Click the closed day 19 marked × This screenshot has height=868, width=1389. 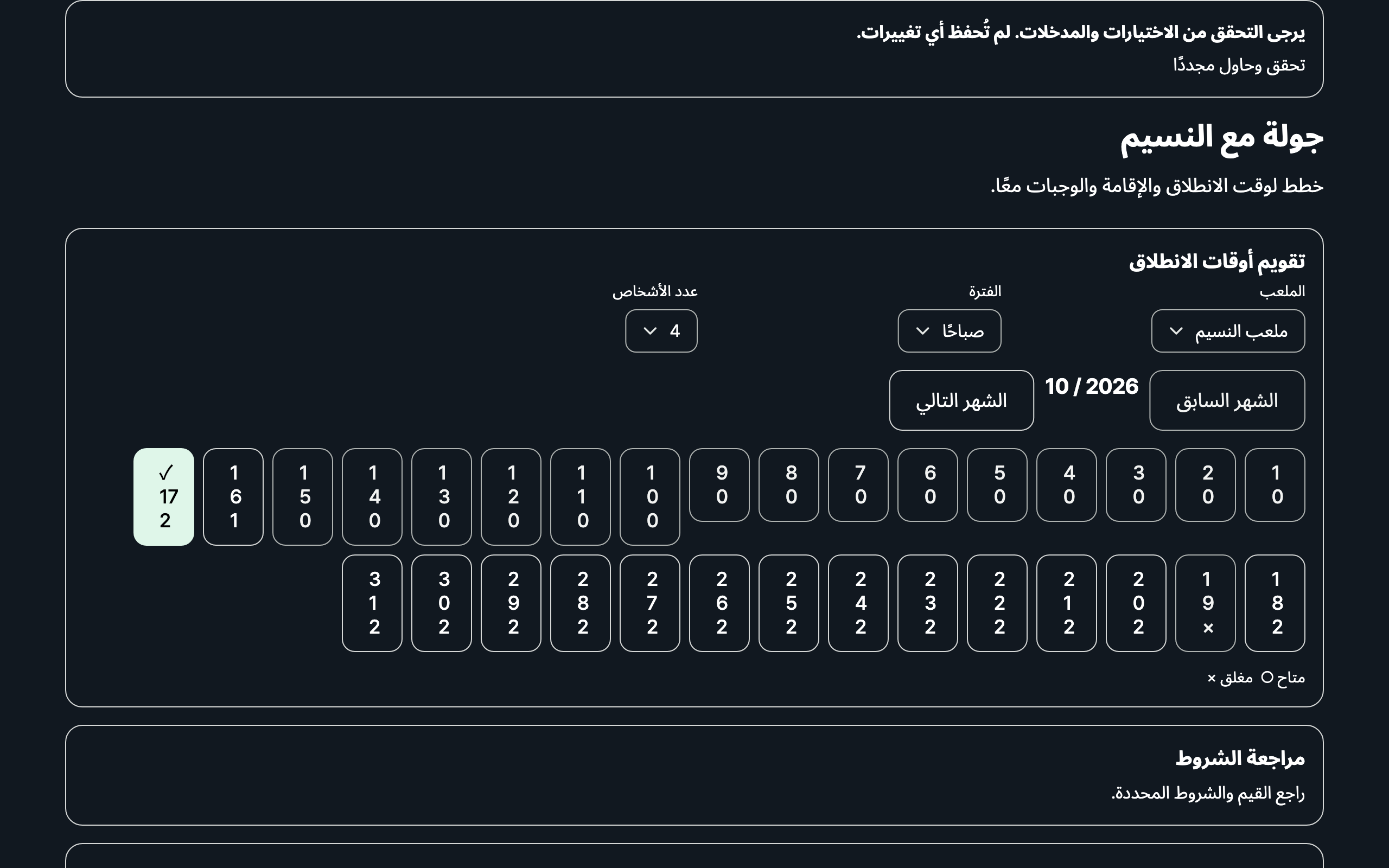click(1205, 603)
